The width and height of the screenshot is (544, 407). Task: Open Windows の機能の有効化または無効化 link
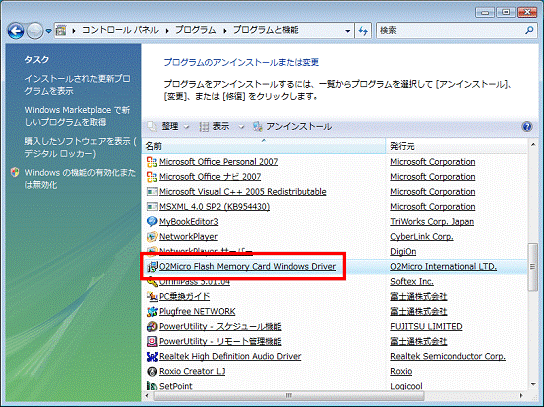point(80,179)
